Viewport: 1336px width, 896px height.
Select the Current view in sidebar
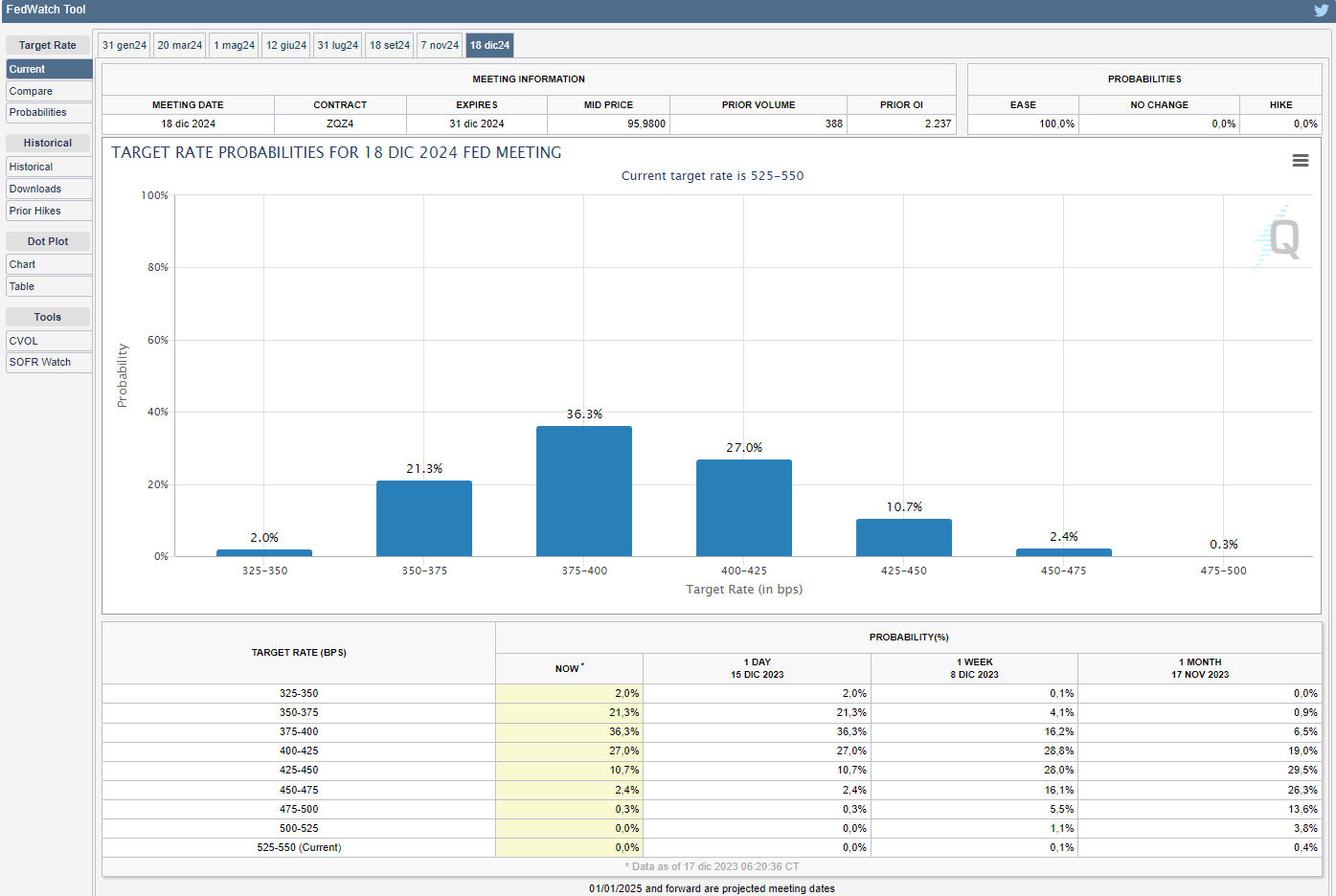pos(49,69)
